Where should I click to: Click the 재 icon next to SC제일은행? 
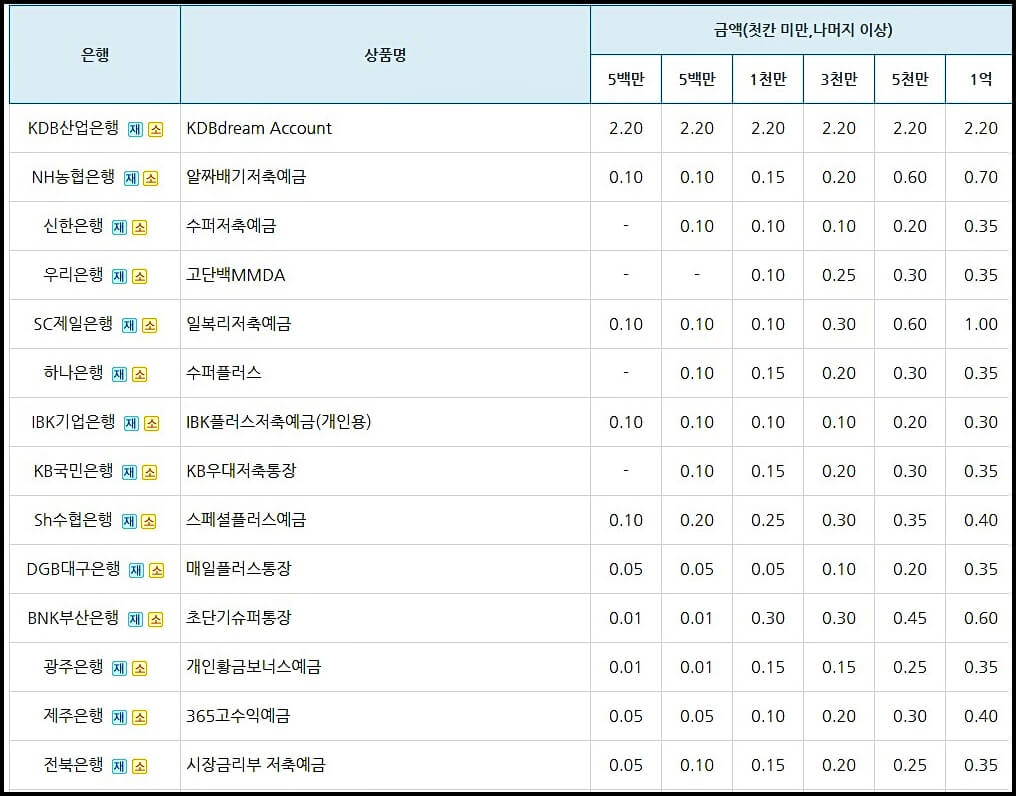pos(130,325)
